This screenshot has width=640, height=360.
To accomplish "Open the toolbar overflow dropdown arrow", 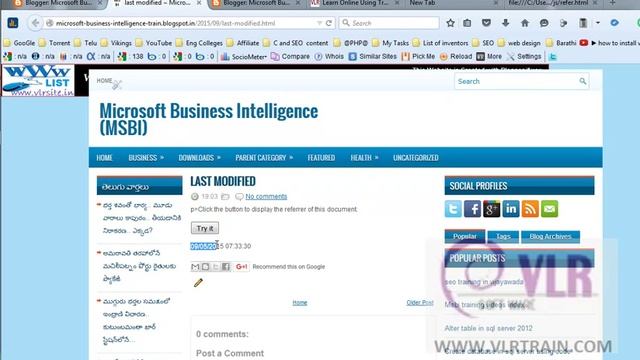I will pyautogui.click(x=598, y=23).
